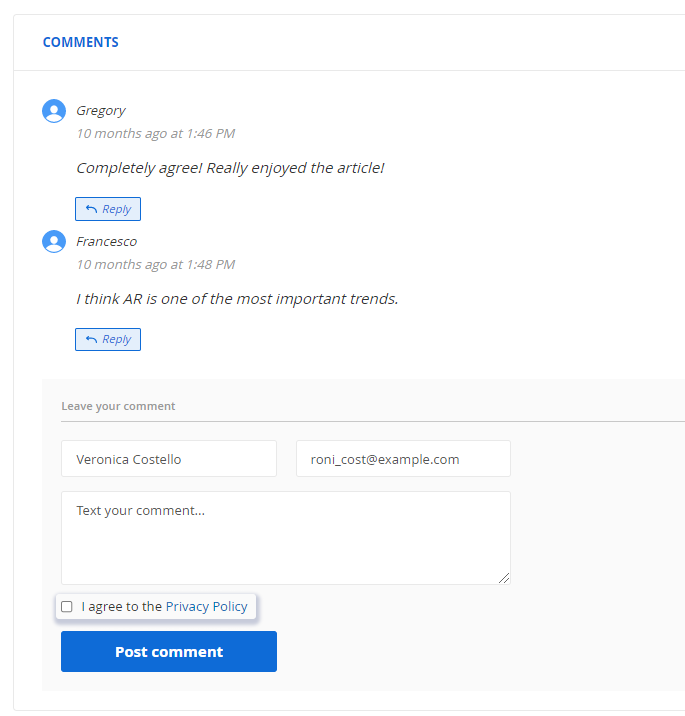Click the COMMENTS heading

tap(81, 42)
